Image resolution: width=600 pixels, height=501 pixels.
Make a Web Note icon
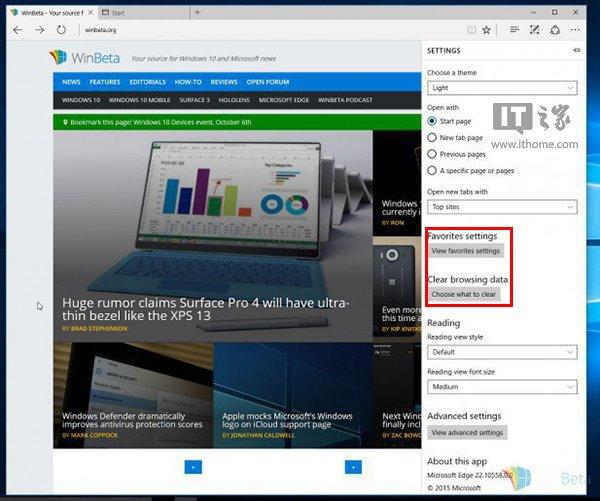tap(535, 29)
